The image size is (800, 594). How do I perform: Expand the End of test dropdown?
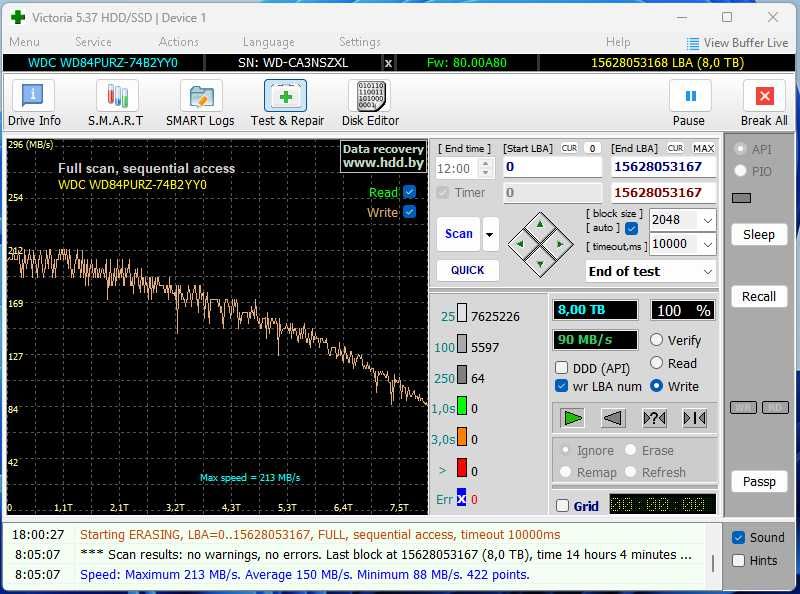coord(708,271)
